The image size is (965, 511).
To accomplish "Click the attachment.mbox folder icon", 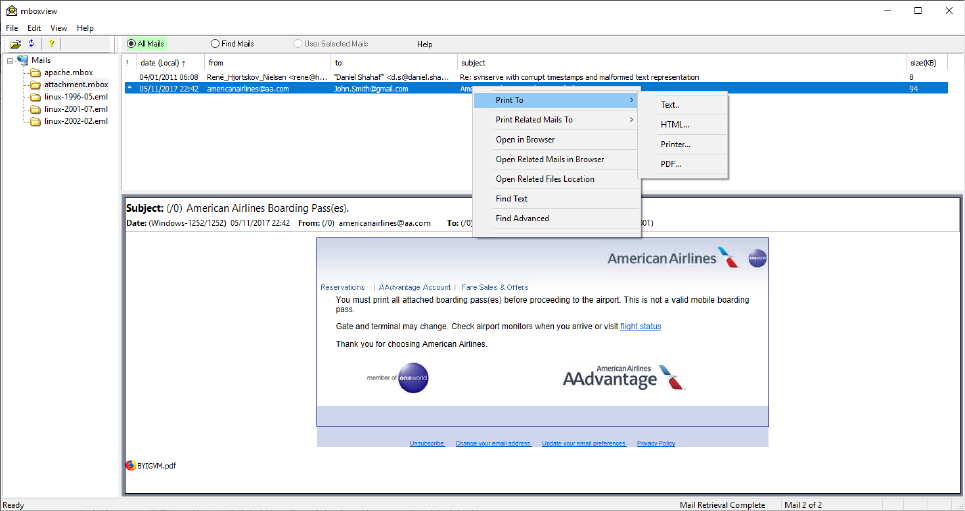I will (x=35, y=85).
